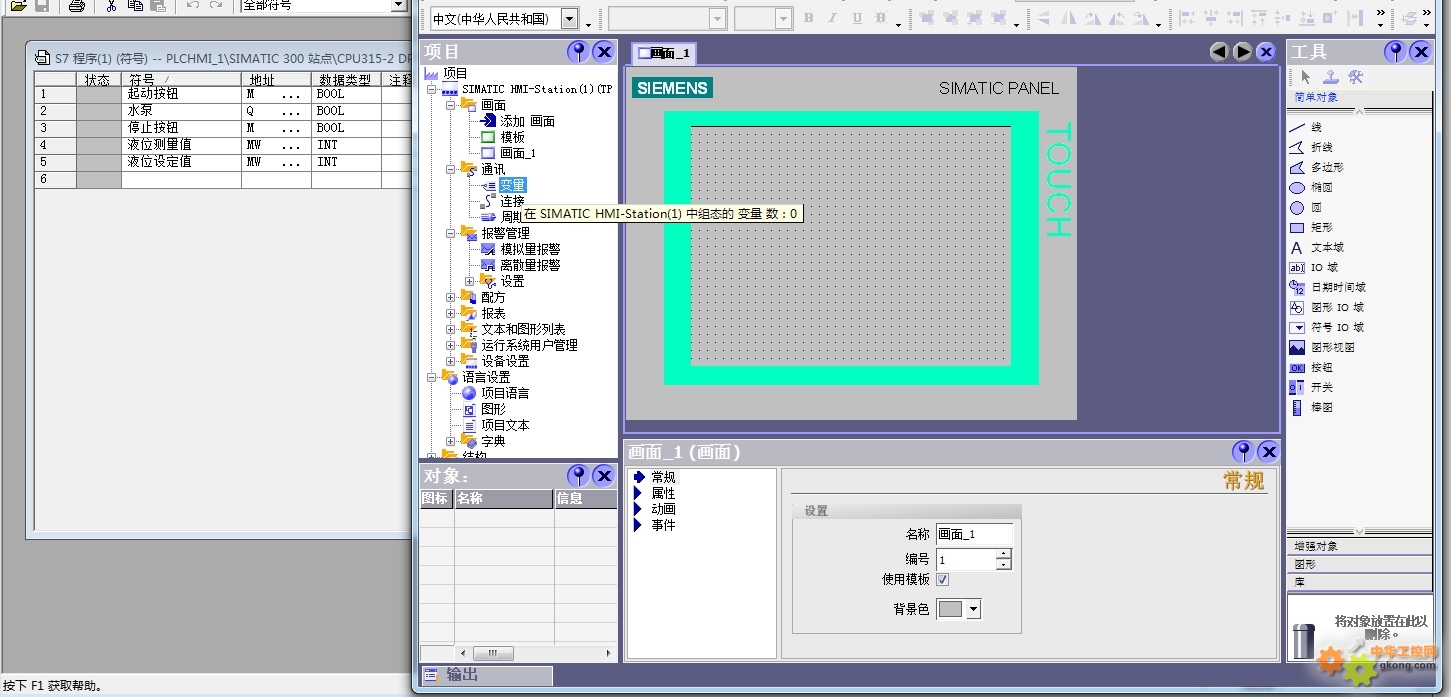1451x697 pixels.
Task: Expand the 设备设置 folder
Action: coord(450,361)
